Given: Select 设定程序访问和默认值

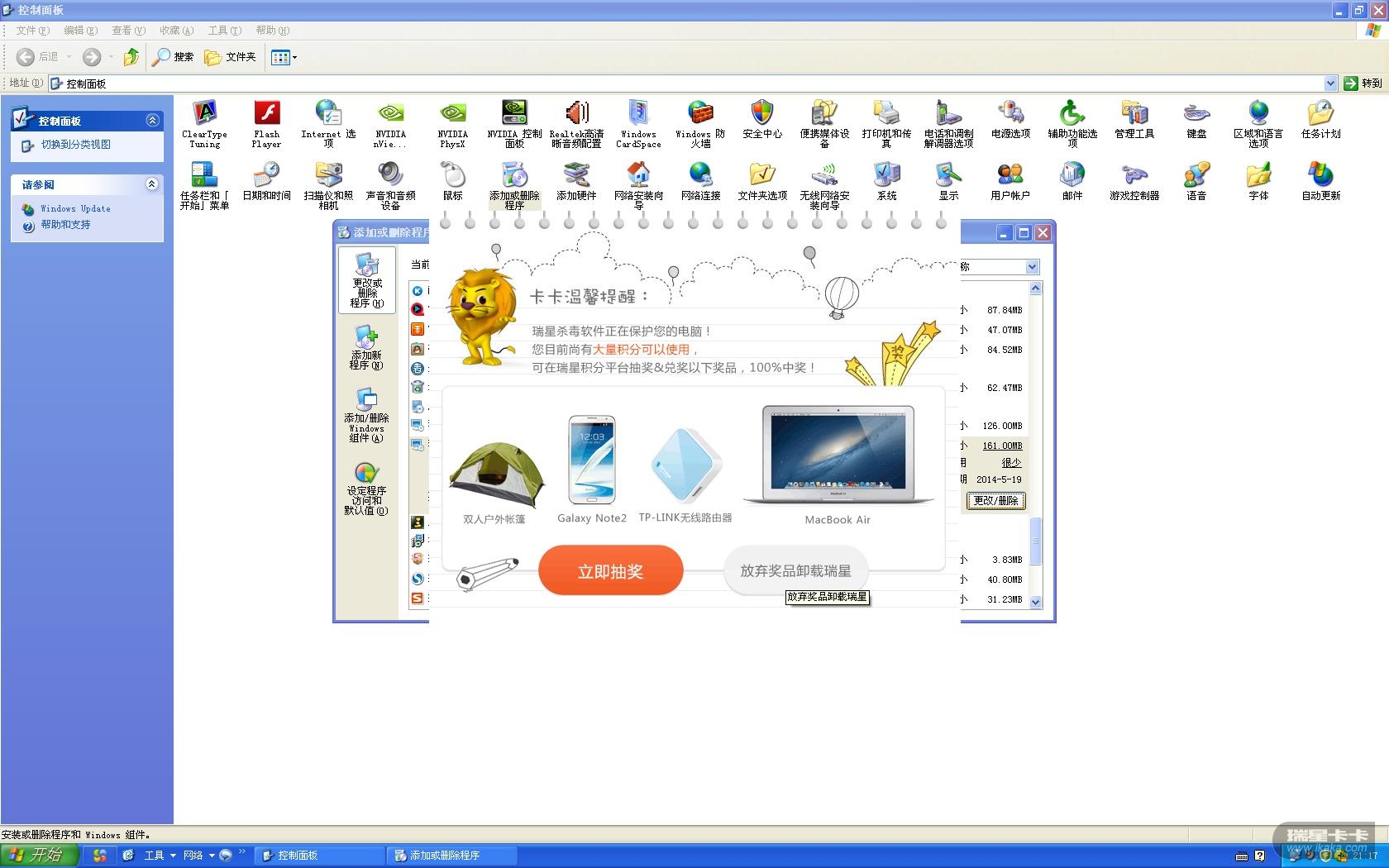Looking at the screenshot, I should tap(366, 489).
